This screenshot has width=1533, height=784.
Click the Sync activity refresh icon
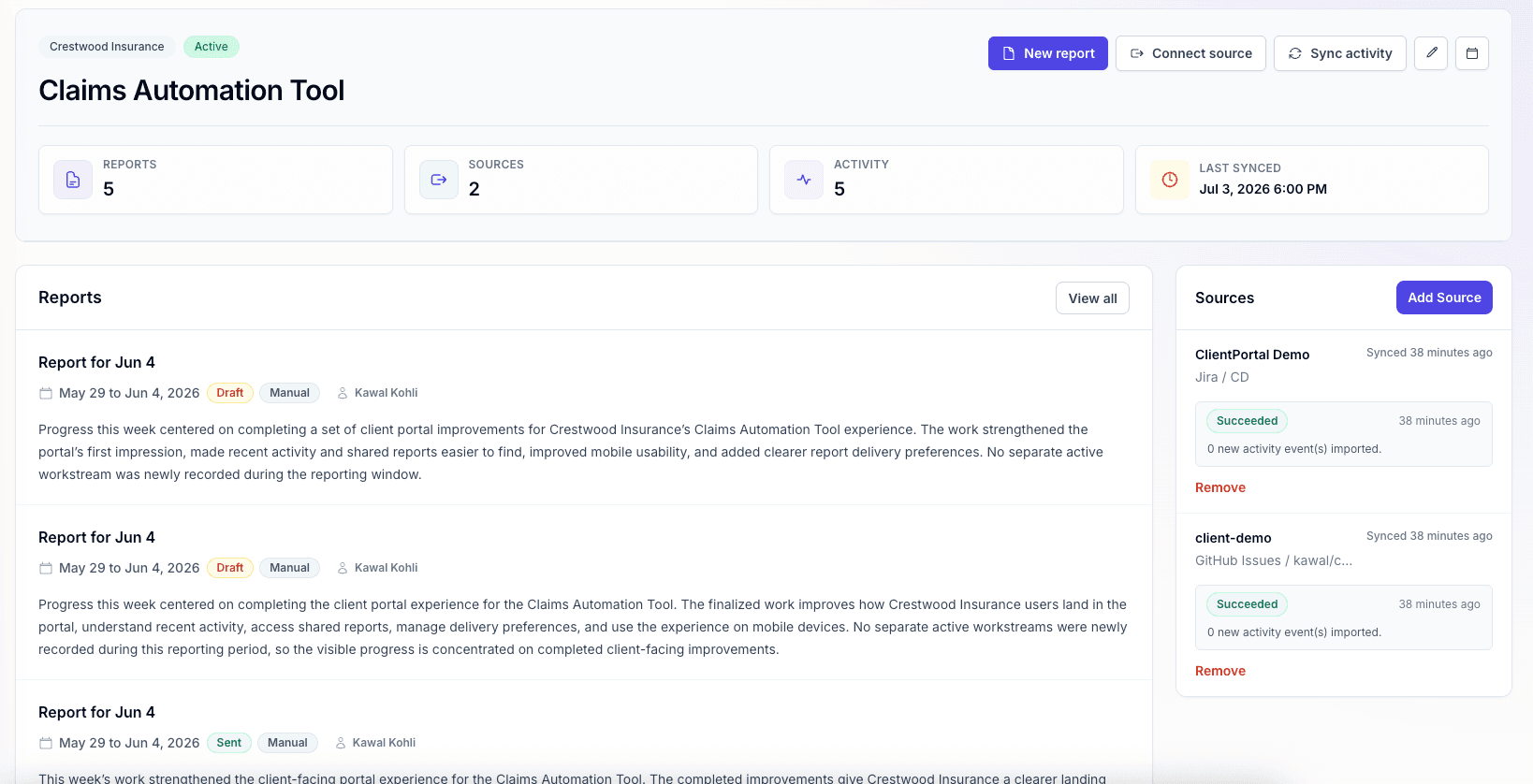click(1295, 53)
